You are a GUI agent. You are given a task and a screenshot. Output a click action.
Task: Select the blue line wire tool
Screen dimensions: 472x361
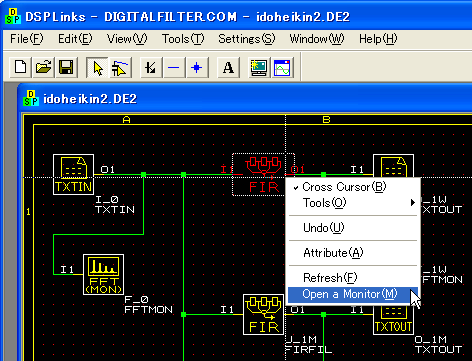174,67
